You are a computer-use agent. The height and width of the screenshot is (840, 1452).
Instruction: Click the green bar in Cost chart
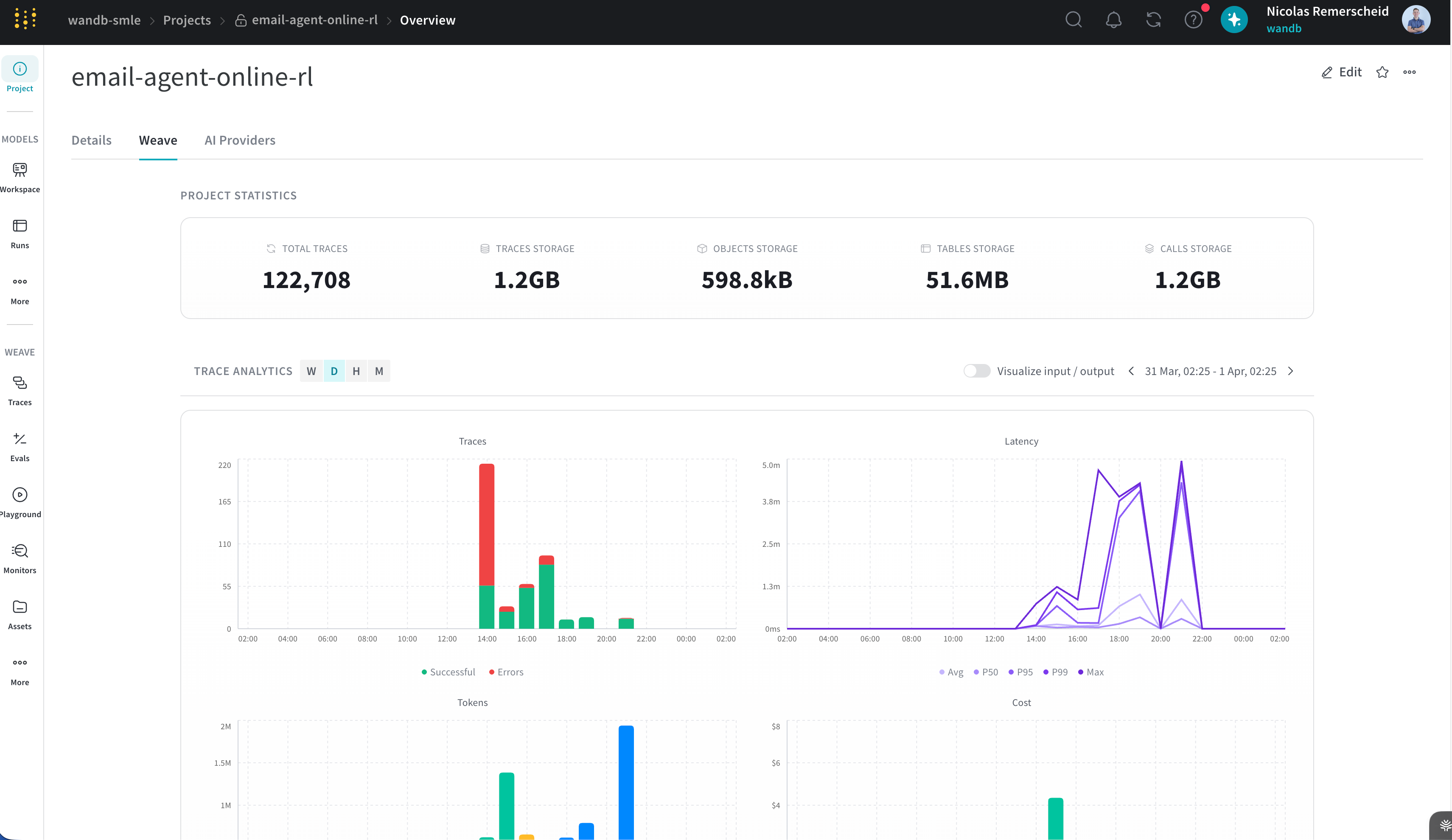coord(1055,819)
